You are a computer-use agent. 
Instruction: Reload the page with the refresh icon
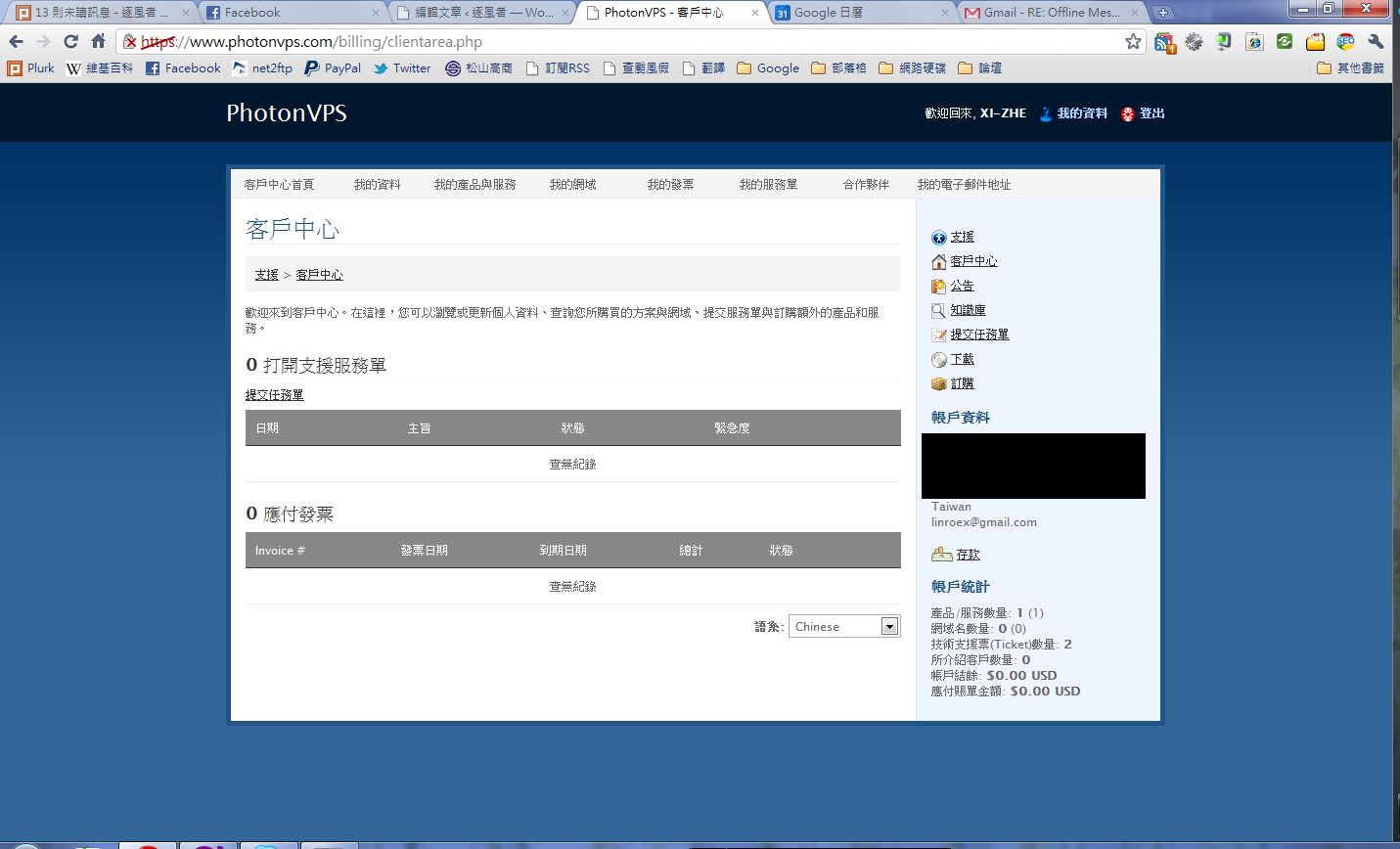[x=70, y=41]
